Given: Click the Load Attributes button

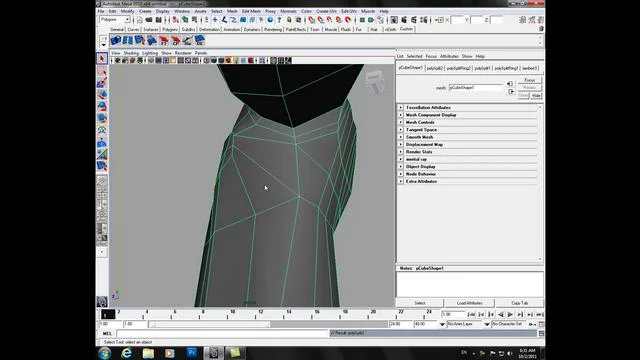Looking at the screenshot, I should [x=469, y=303].
